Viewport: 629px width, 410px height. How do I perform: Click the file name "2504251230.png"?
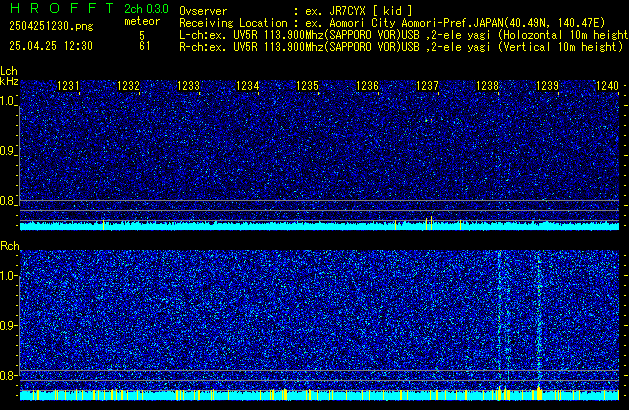(51, 26)
